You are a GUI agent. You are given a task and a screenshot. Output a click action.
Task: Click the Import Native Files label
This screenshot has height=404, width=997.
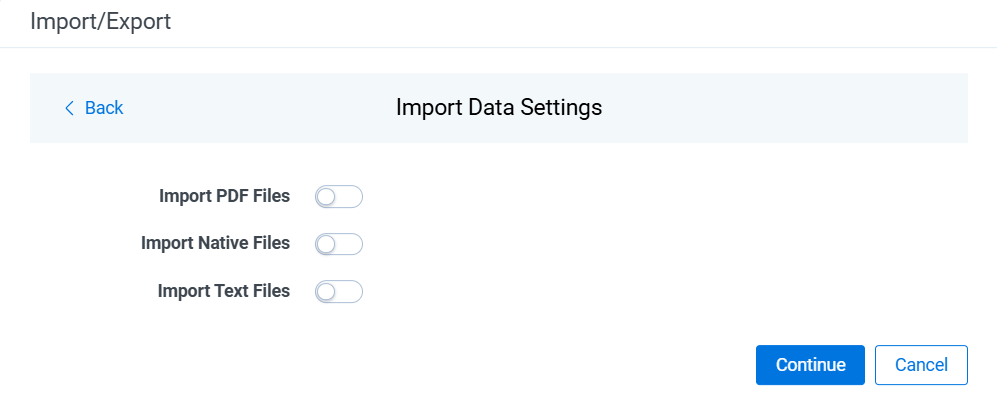216,244
